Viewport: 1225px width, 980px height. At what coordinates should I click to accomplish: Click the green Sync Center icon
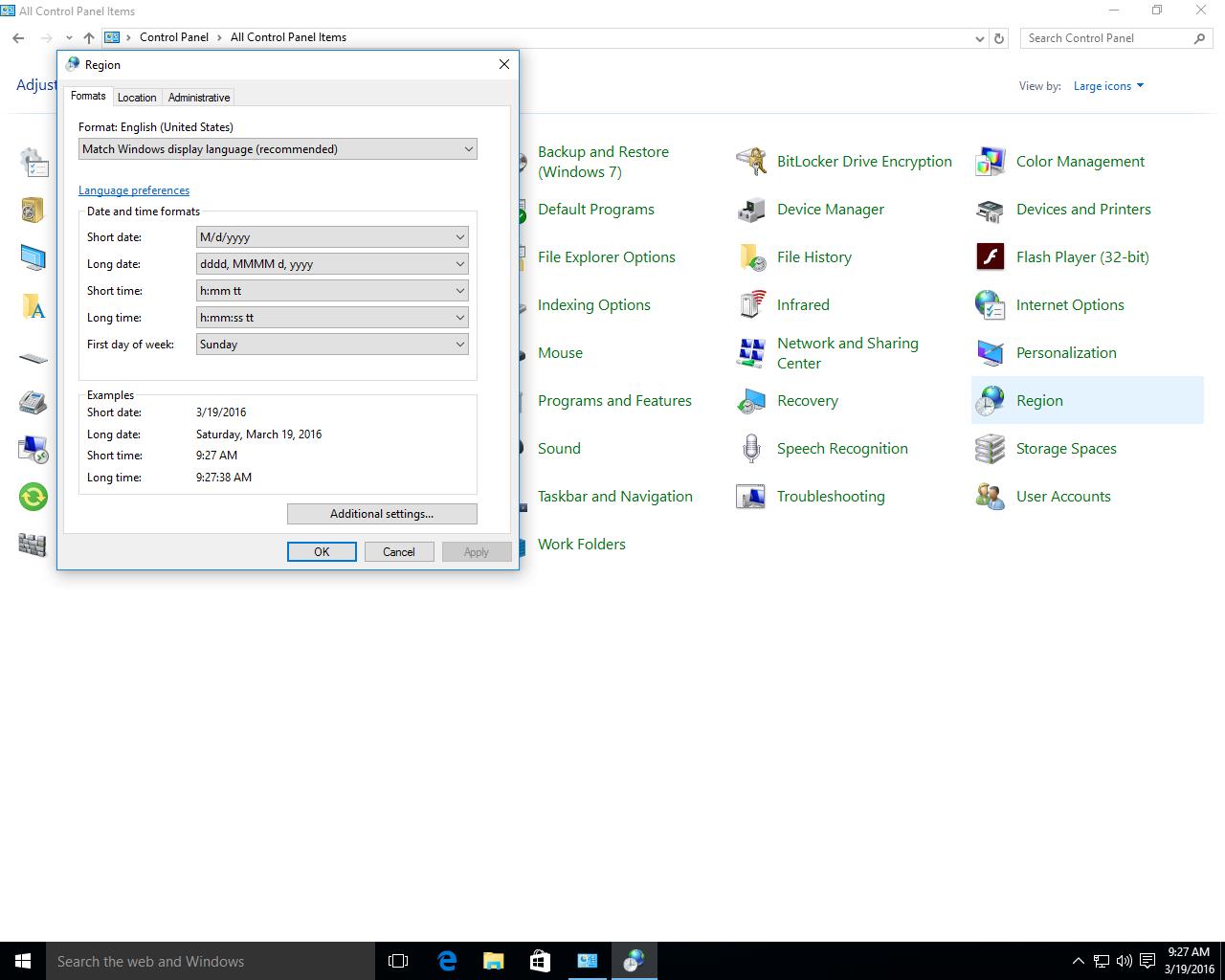tap(33, 497)
